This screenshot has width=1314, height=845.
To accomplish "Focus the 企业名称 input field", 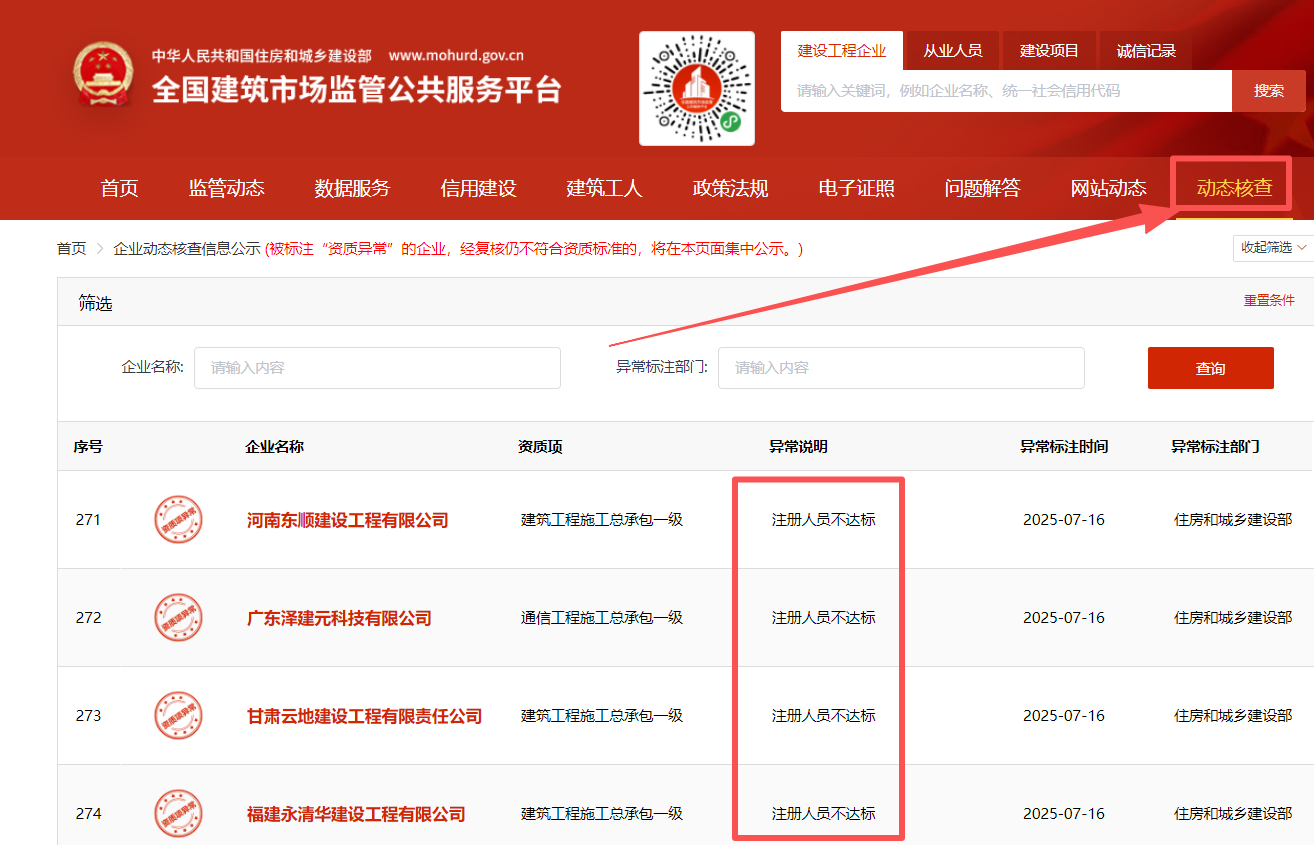I will [x=377, y=368].
